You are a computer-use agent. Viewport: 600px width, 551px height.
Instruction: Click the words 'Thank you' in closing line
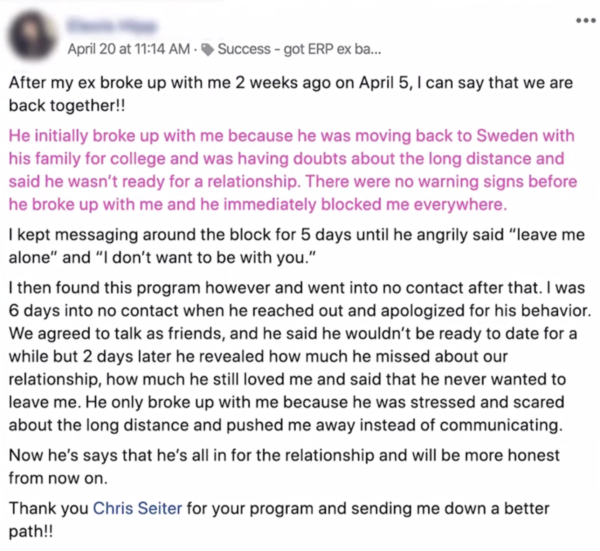(x=49, y=508)
